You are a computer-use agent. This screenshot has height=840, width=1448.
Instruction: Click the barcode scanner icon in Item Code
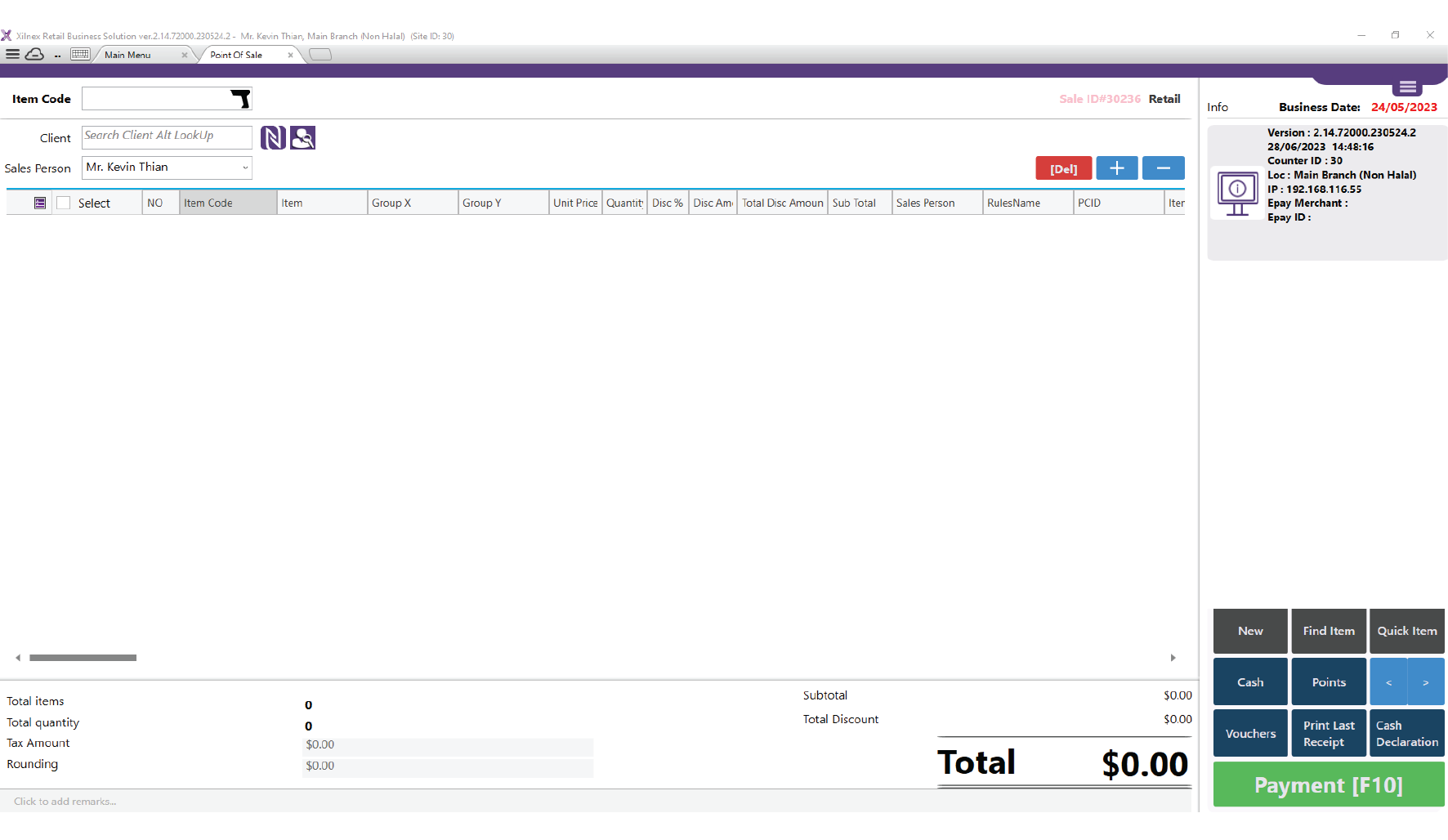pos(240,99)
